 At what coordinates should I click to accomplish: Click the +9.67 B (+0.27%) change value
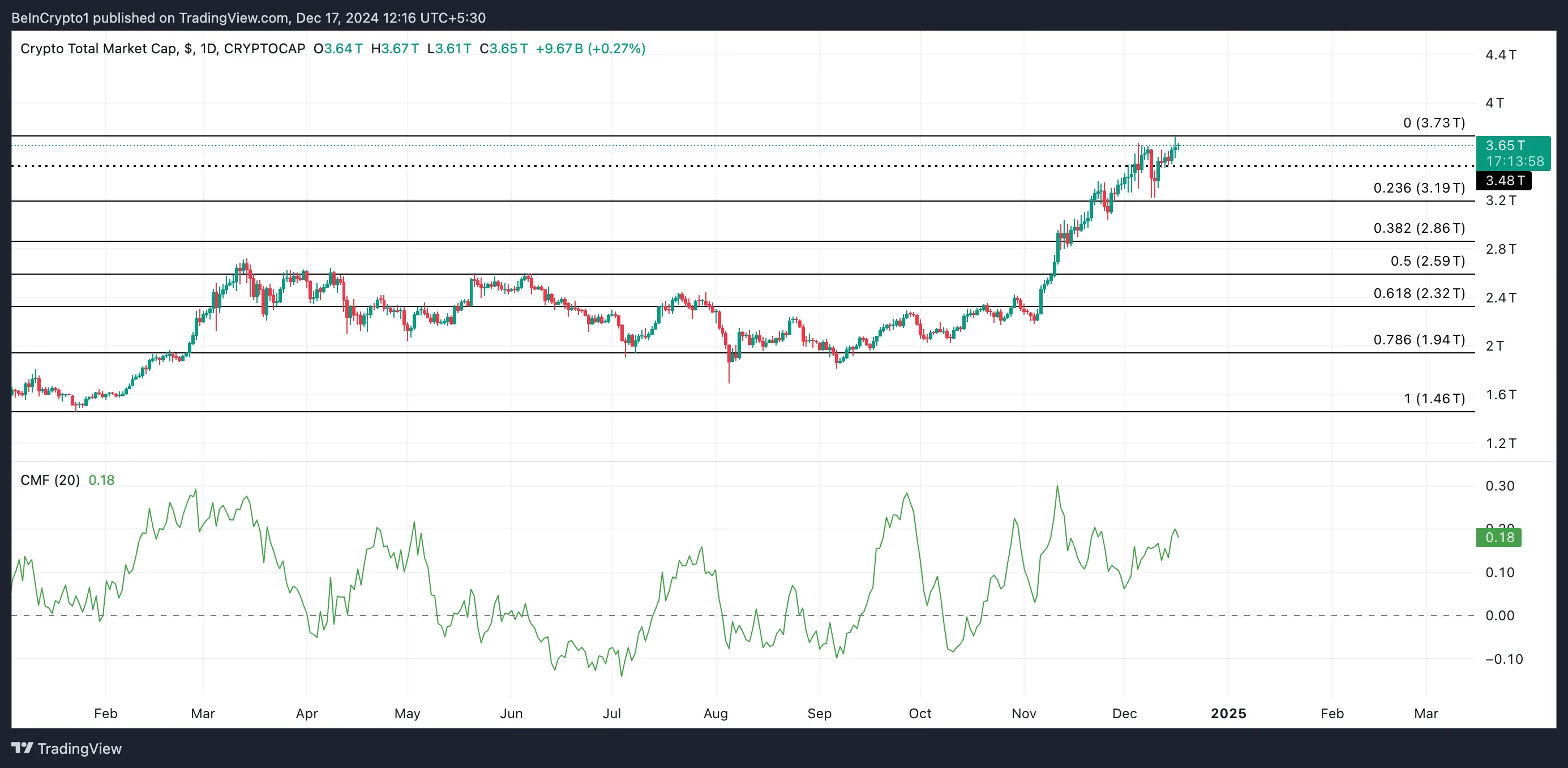pos(590,49)
